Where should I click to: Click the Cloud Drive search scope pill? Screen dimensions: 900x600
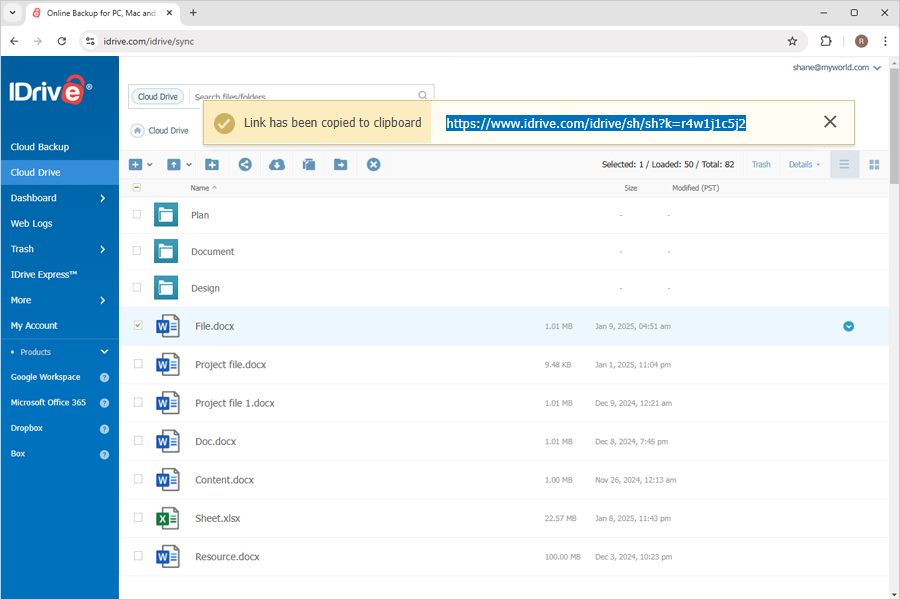[158, 96]
